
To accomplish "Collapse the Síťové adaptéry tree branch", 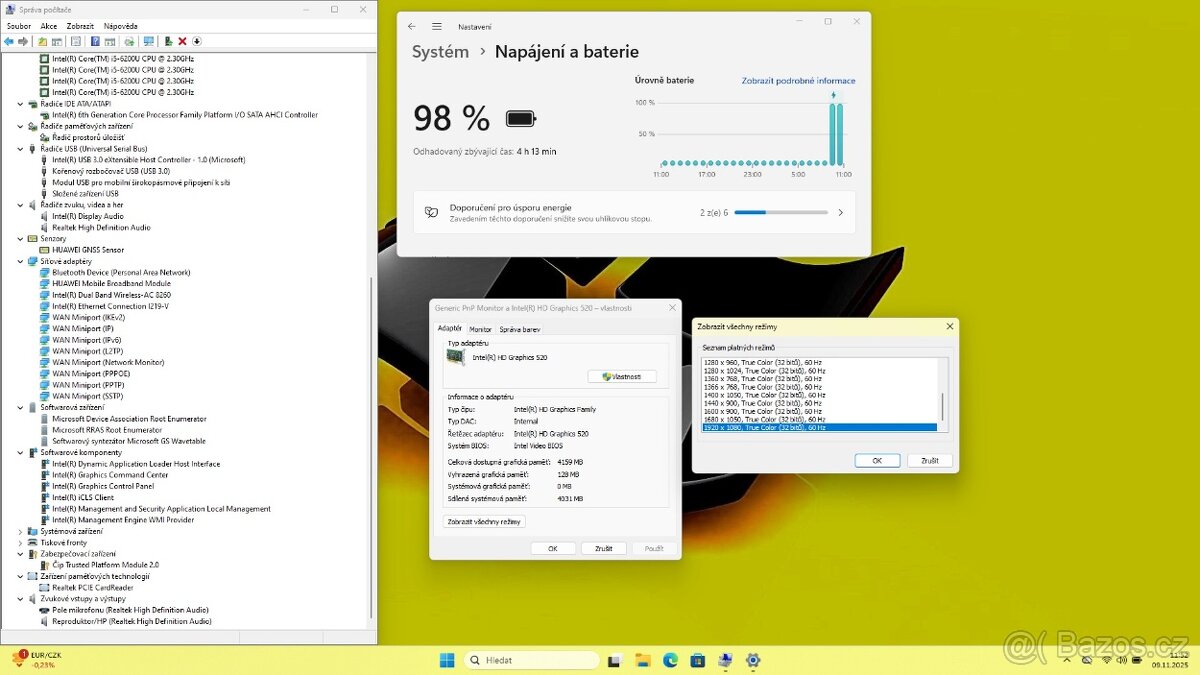I will tap(22, 261).
